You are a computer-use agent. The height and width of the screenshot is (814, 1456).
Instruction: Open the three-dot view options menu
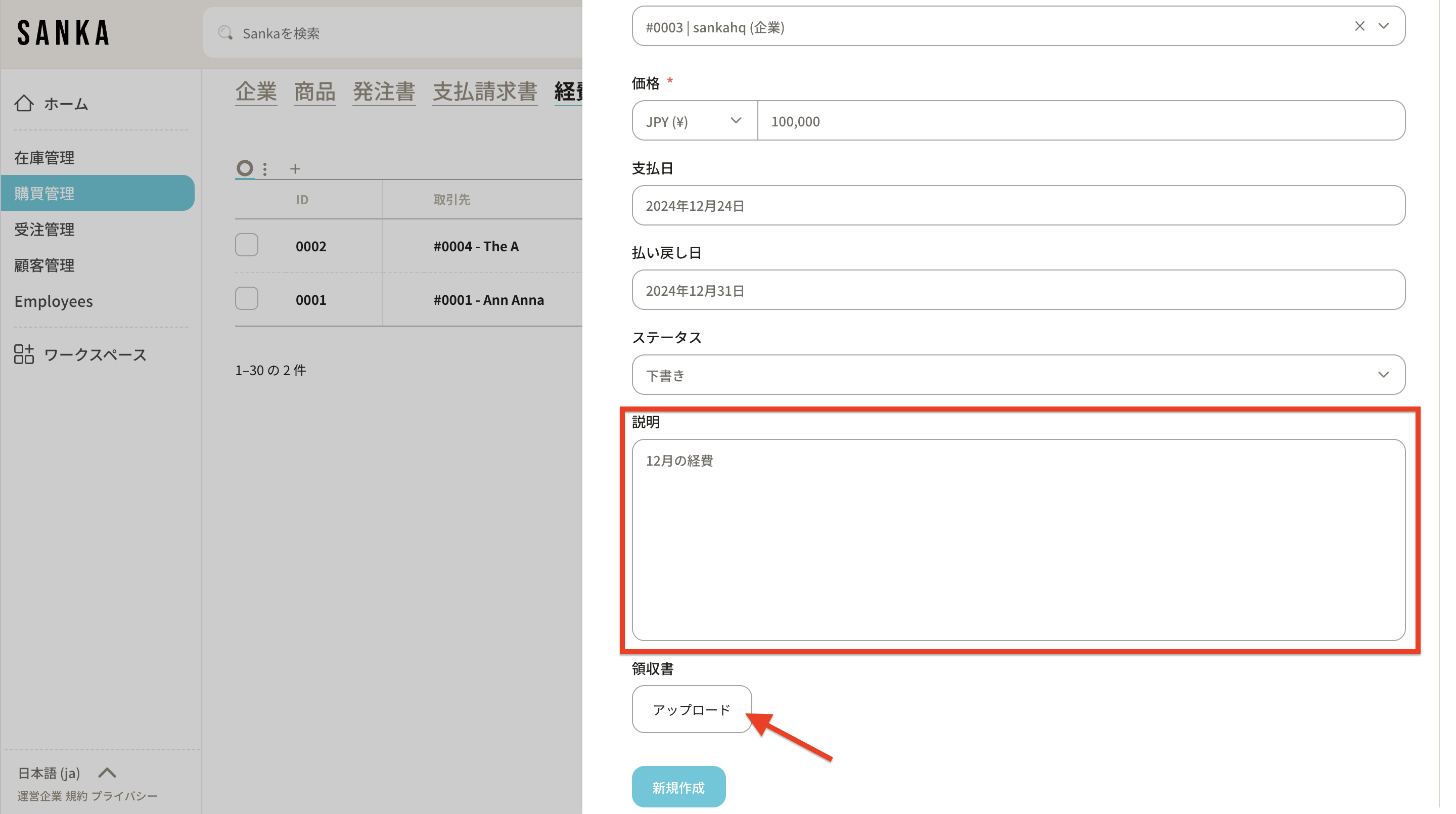click(x=264, y=168)
